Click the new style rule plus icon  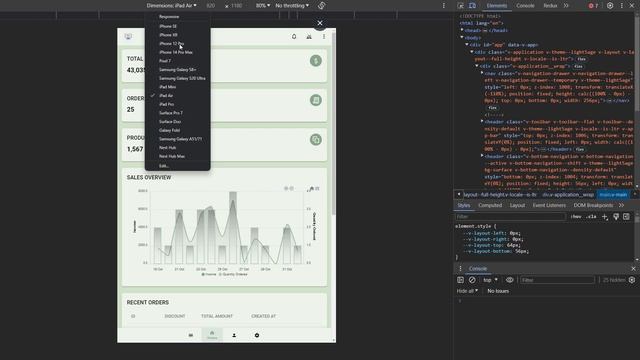(605, 217)
